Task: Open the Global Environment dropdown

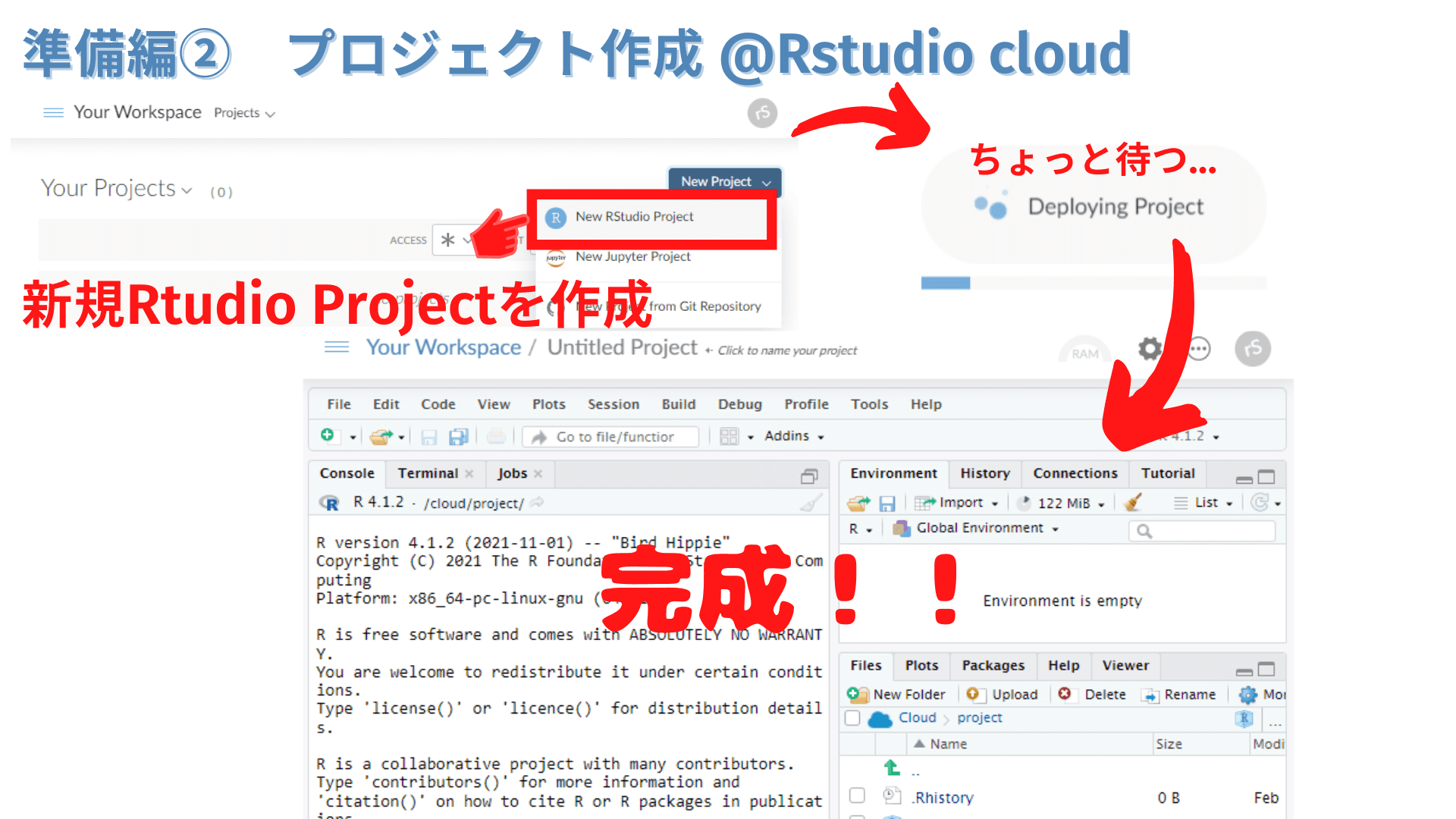Action: [978, 529]
